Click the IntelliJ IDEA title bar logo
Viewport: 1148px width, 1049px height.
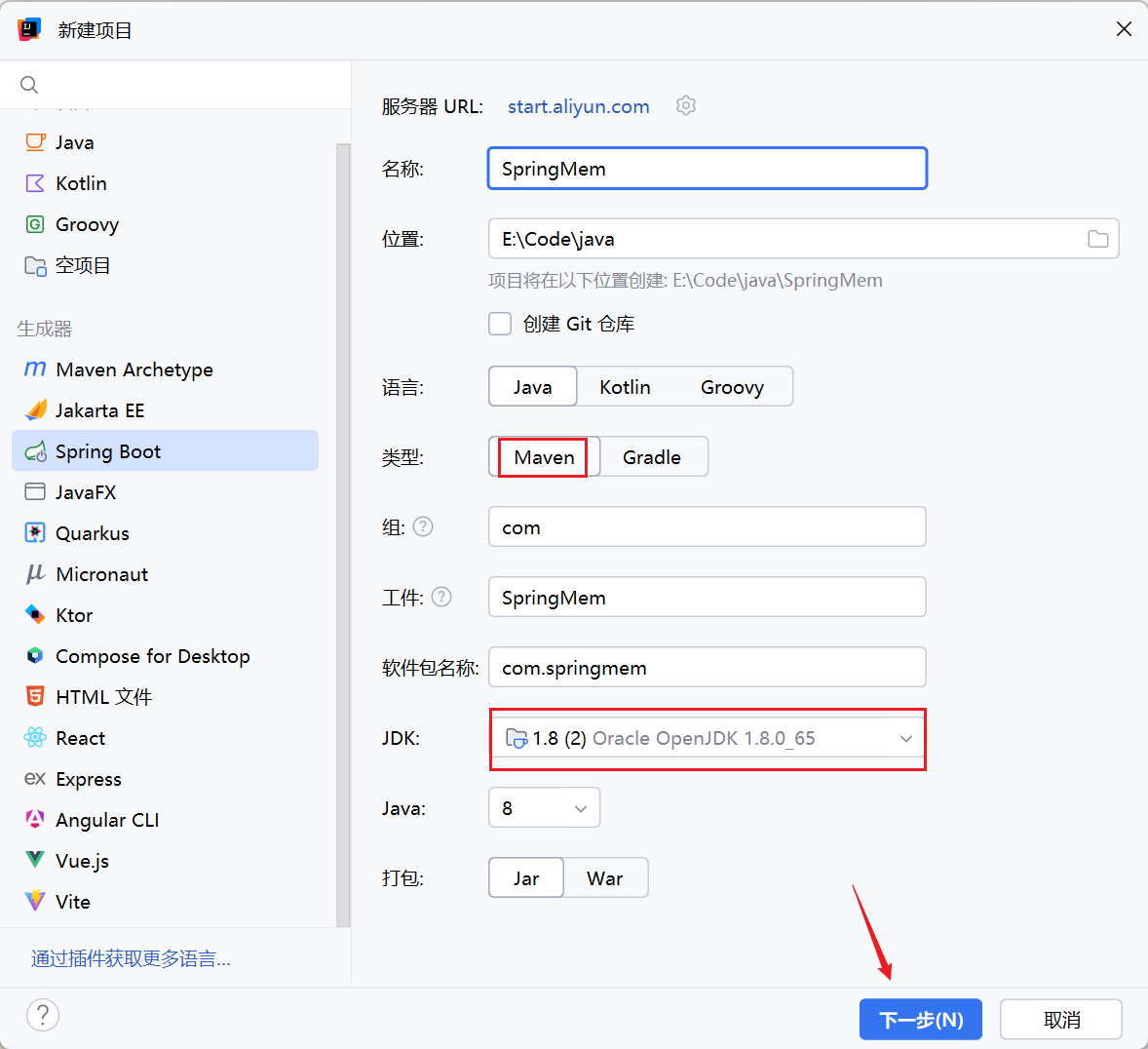(29, 29)
